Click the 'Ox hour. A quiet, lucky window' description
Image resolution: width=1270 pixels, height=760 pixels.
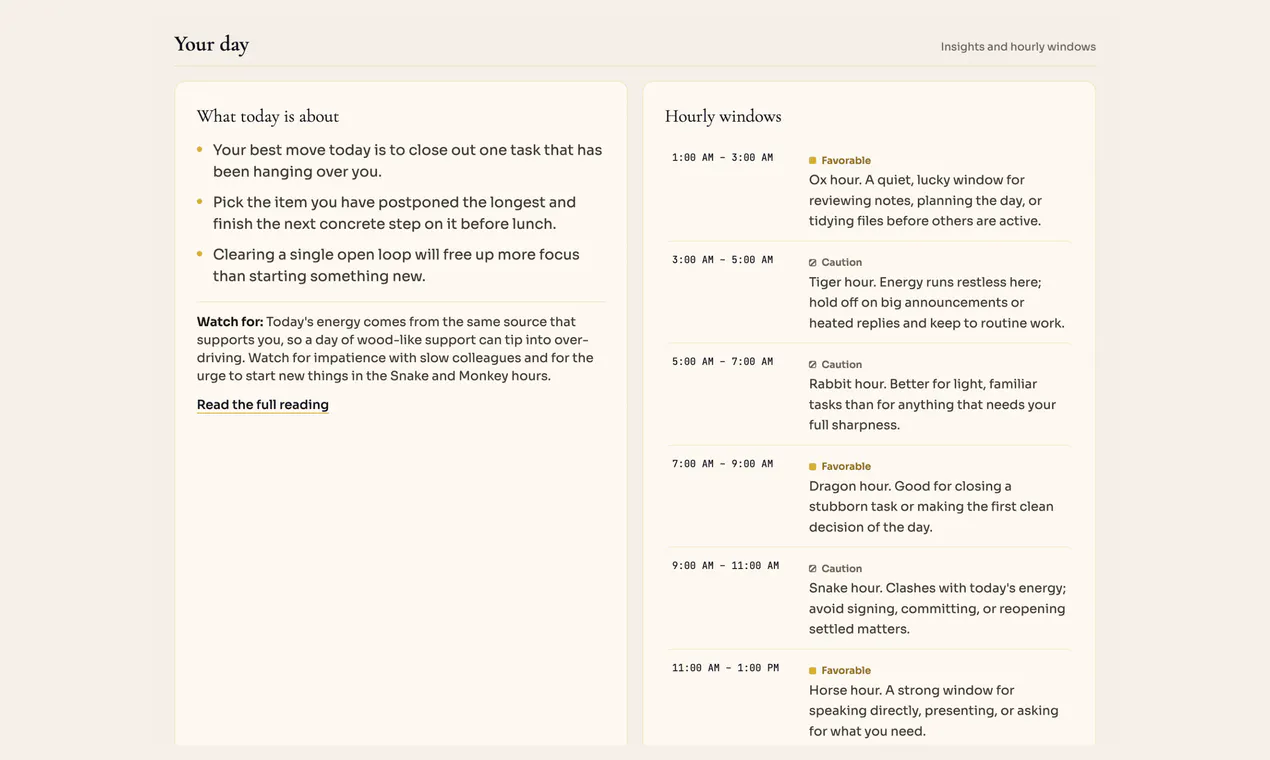click(x=926, y=201)
